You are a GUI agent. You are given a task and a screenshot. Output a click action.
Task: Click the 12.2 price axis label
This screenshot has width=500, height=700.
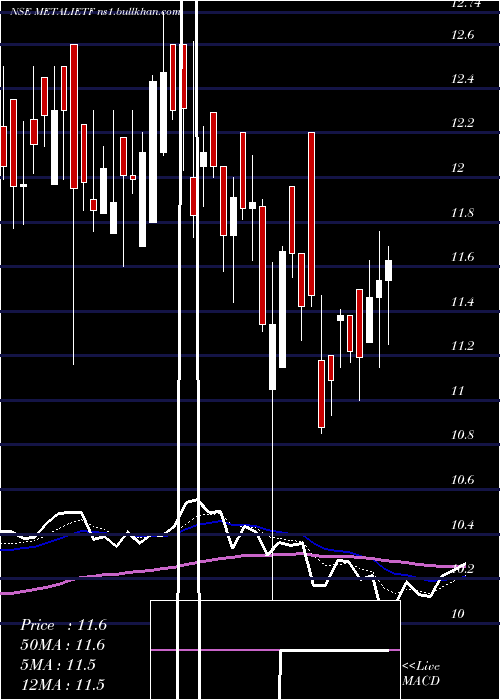click(x=463, y=123)
